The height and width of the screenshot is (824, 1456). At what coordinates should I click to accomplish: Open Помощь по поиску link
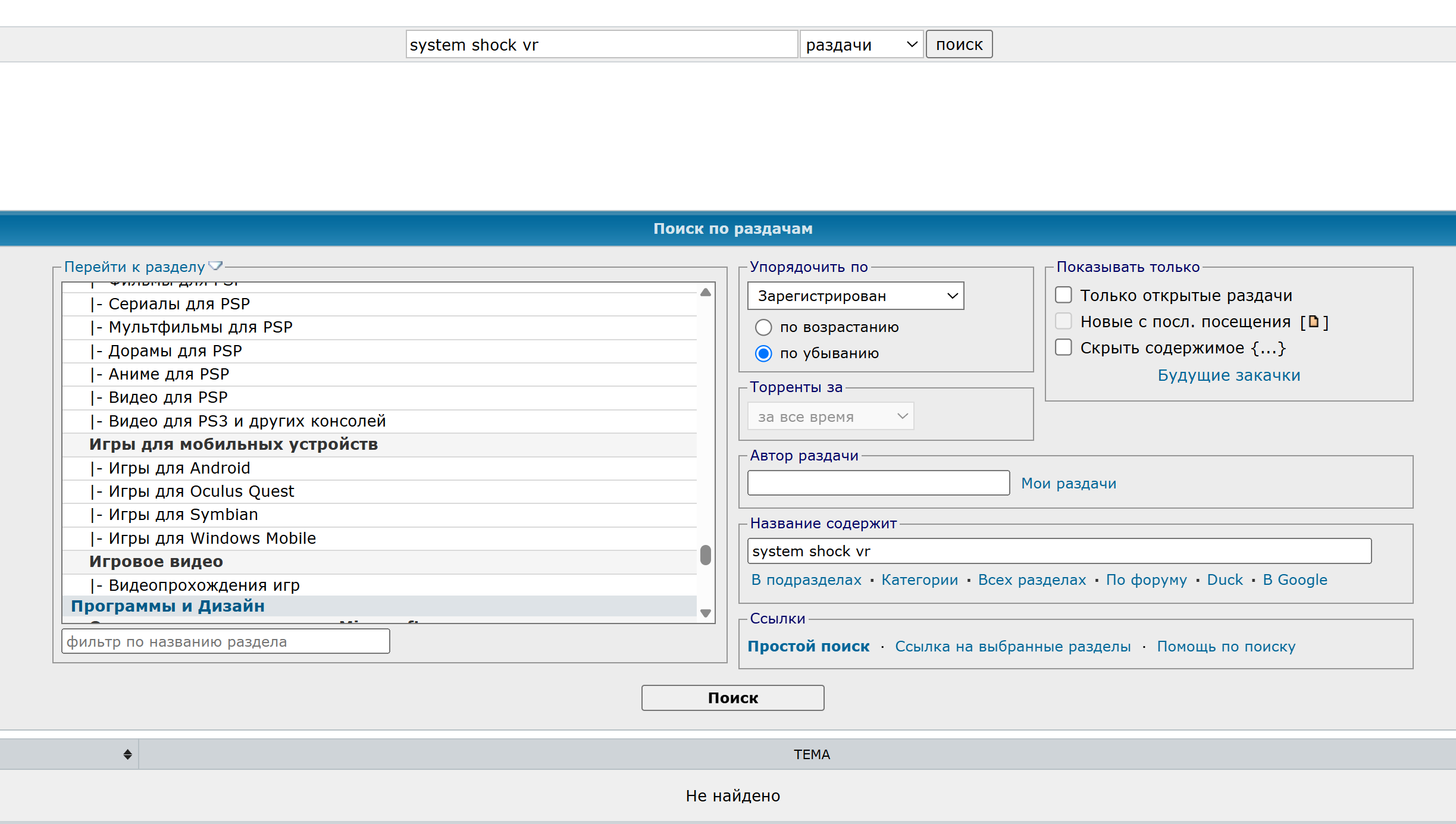[1226, 646]
